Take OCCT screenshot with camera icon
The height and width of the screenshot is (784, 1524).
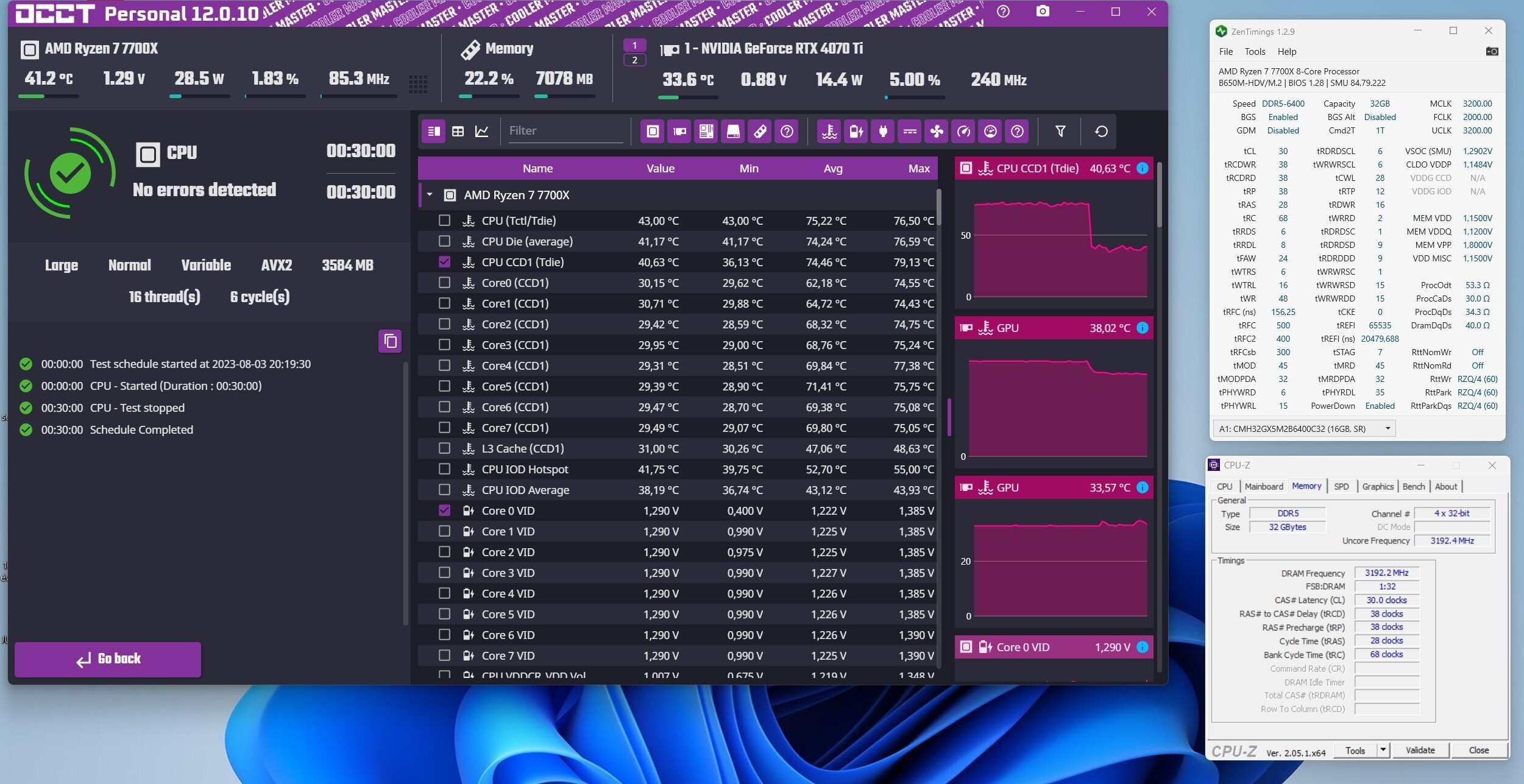point(1043,12)
